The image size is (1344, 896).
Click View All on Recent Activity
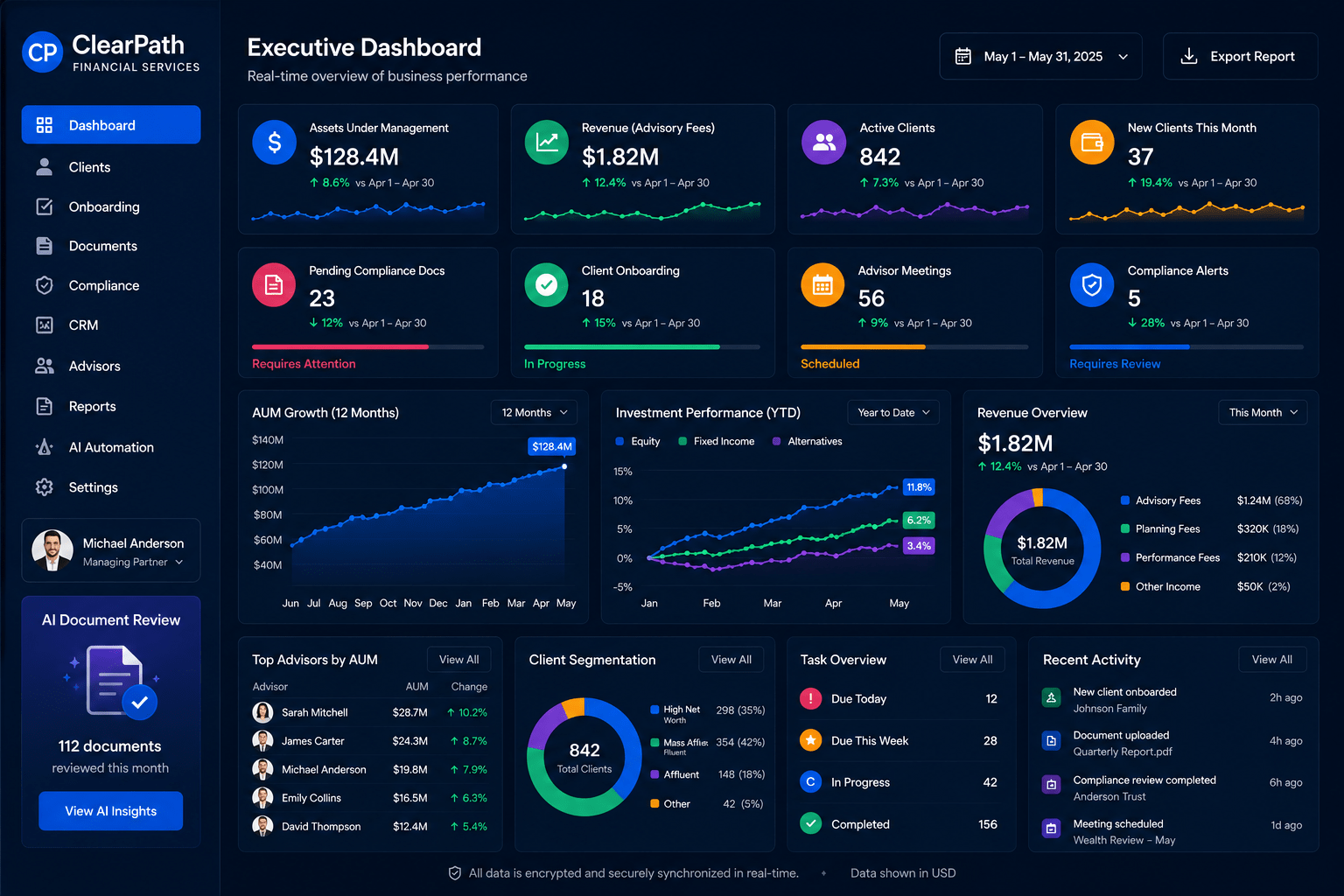1272,660
